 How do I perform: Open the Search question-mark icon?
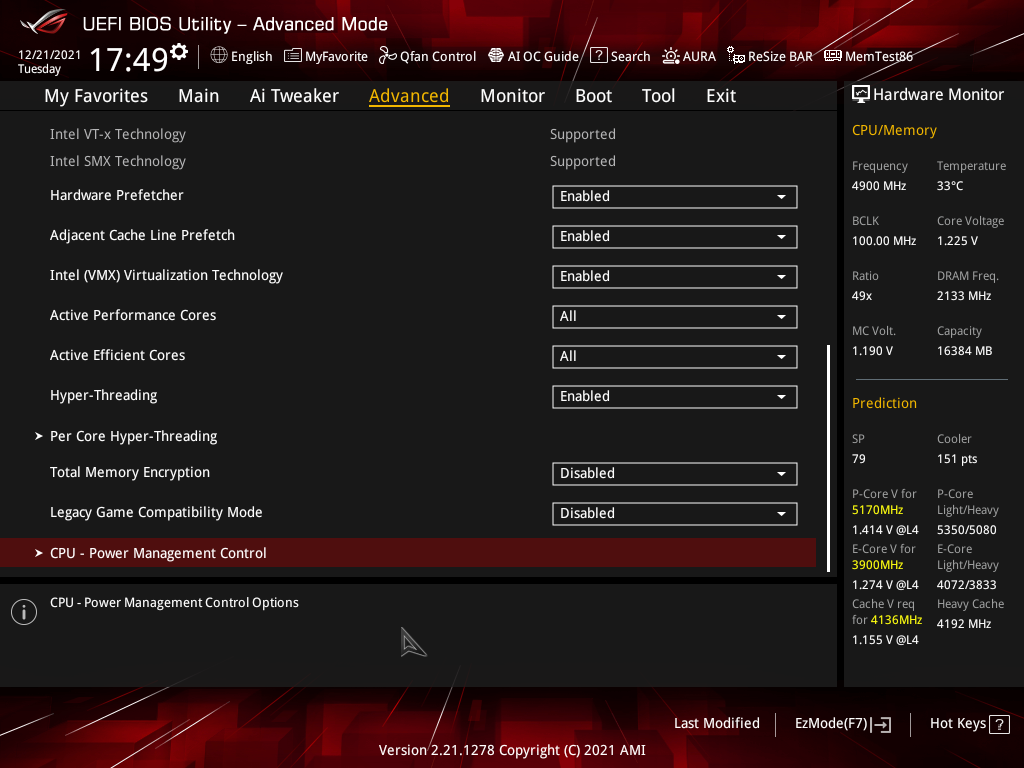(599, 56)
